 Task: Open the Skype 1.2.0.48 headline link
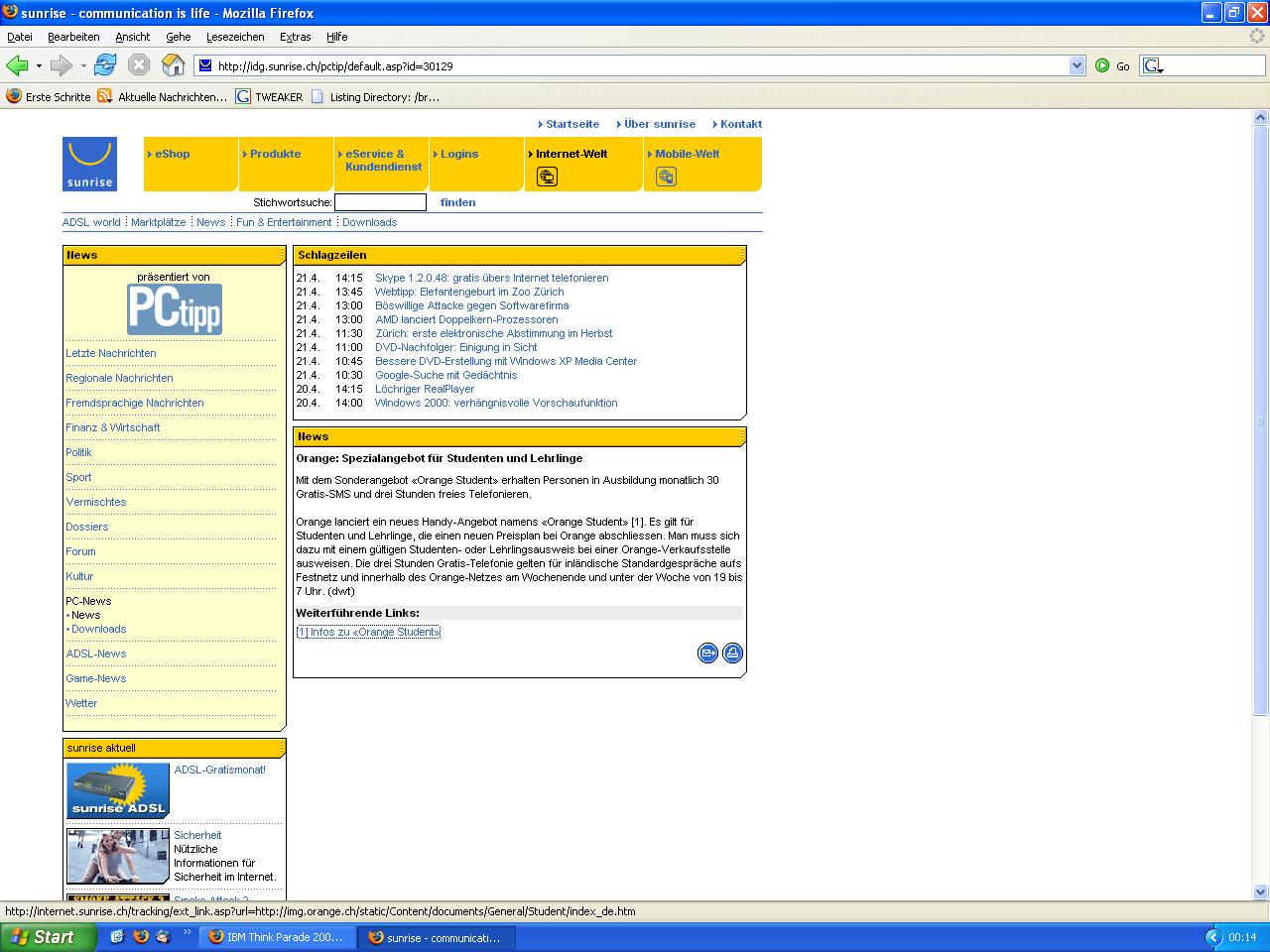click(x=491, y=278)
